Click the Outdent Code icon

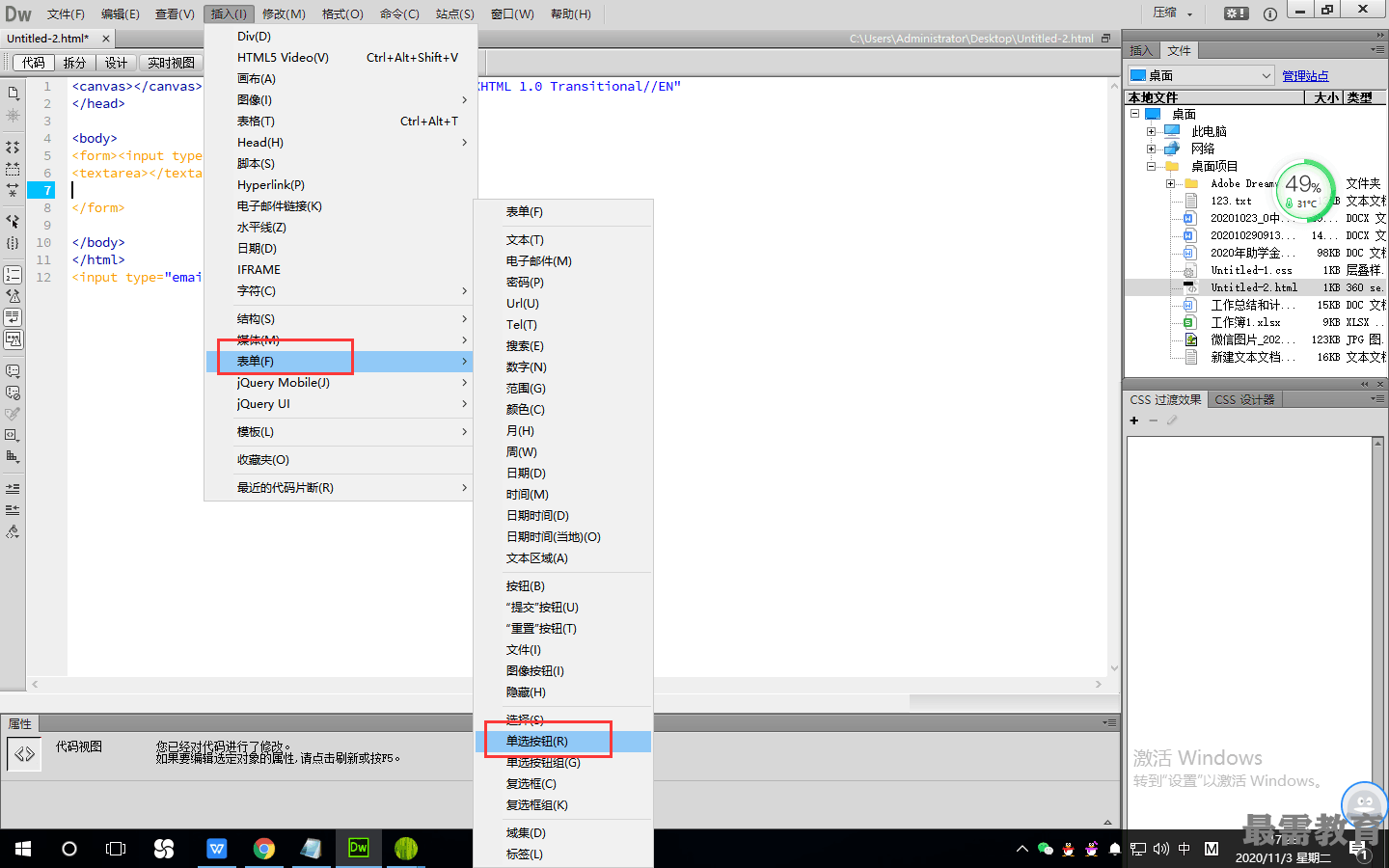13,510
